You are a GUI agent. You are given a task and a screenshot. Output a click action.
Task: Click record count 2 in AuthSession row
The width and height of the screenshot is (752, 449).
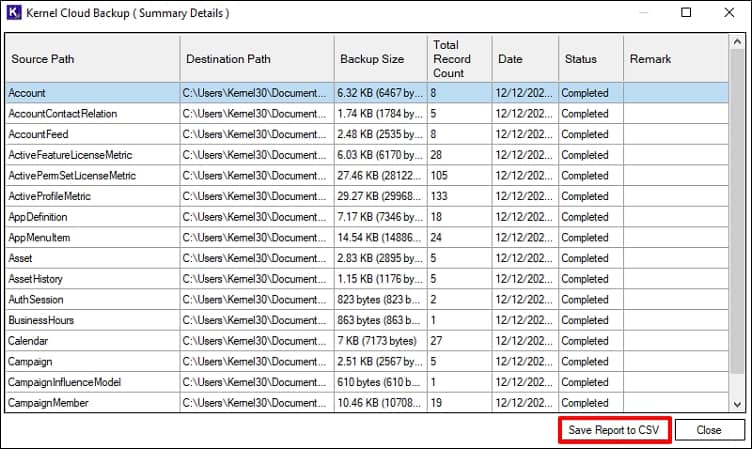459,299
